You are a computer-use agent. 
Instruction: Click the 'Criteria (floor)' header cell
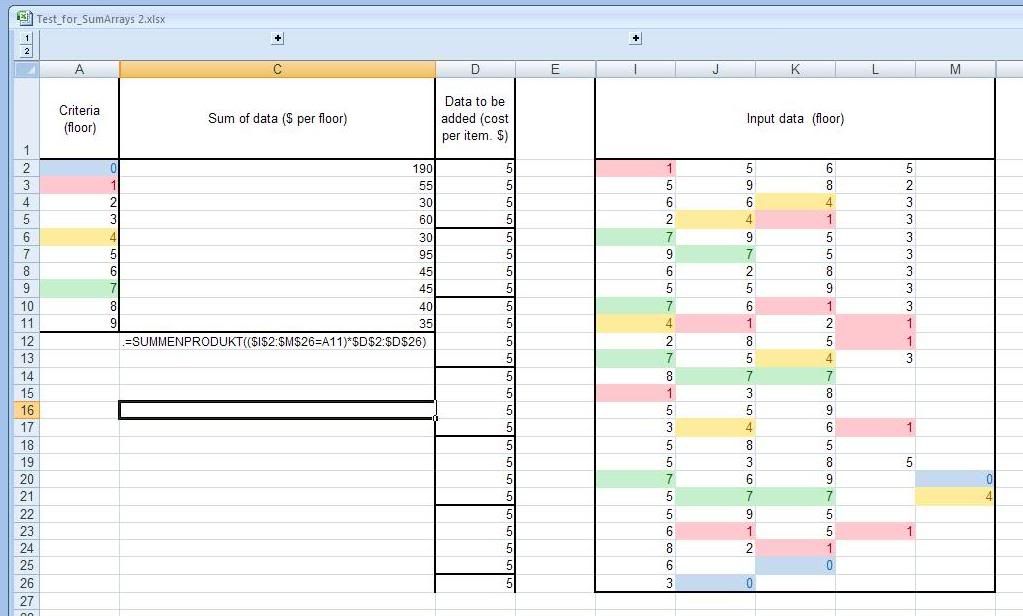(x=80, y=119)
